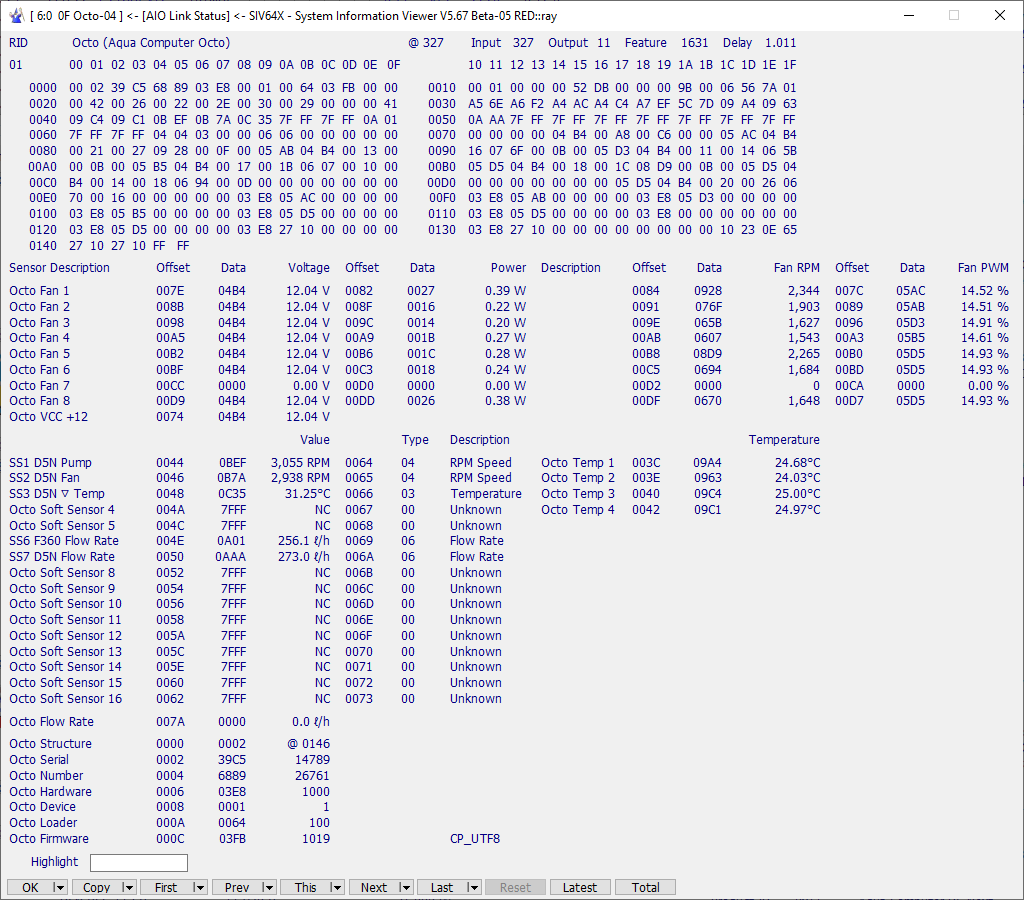Minimize the SIV64X window
This screenshot has width=1024, height=900.
coord(908,15)
